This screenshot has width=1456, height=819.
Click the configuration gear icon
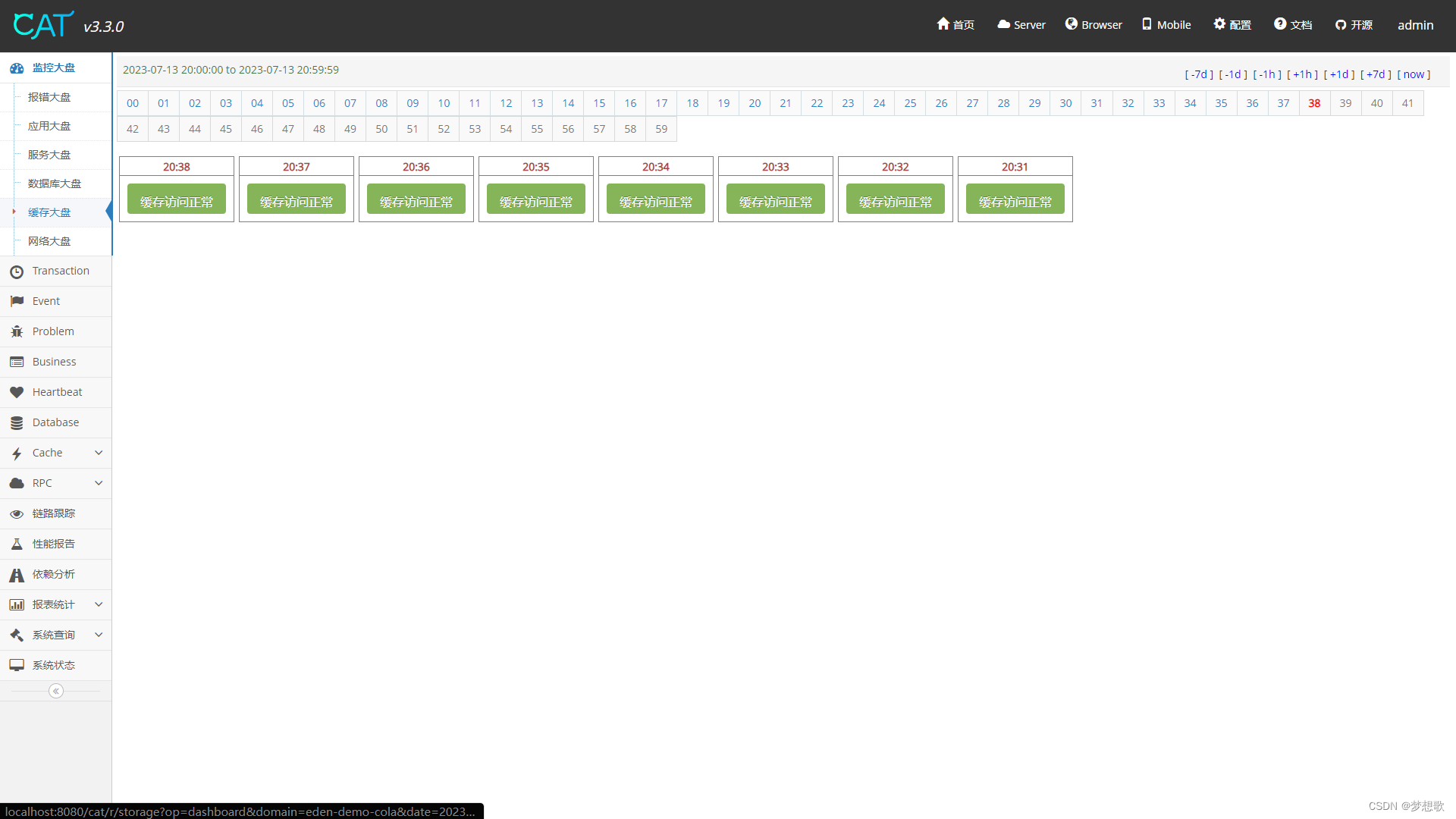(1219, 24)
